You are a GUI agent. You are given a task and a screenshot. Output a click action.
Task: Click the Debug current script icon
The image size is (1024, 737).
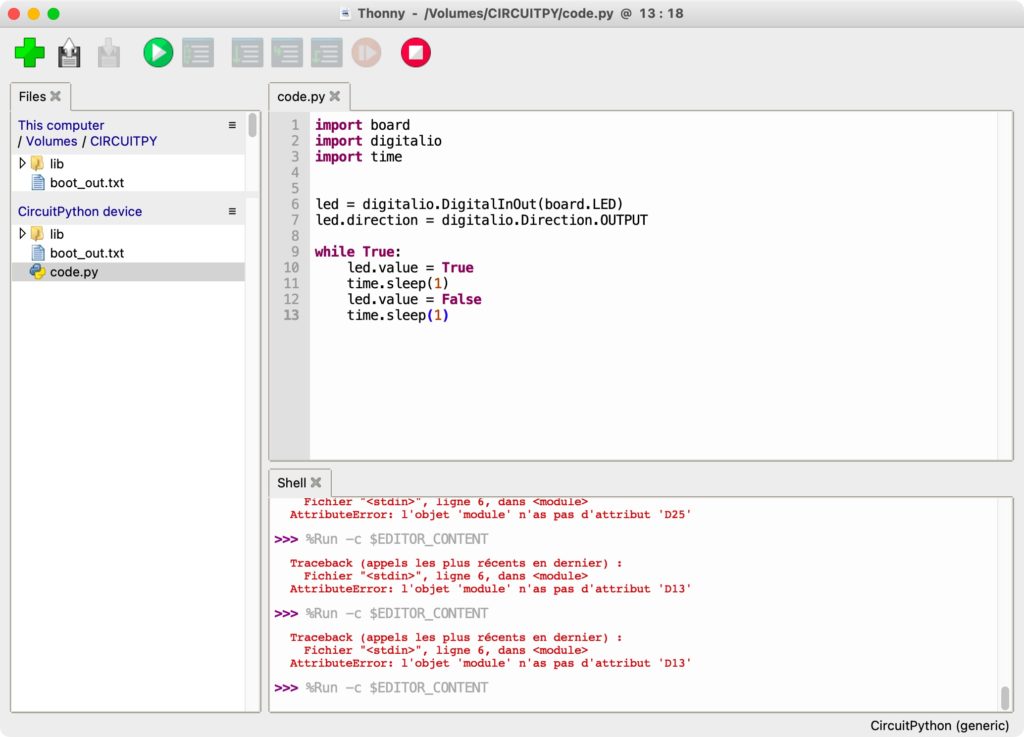[198, 53]
